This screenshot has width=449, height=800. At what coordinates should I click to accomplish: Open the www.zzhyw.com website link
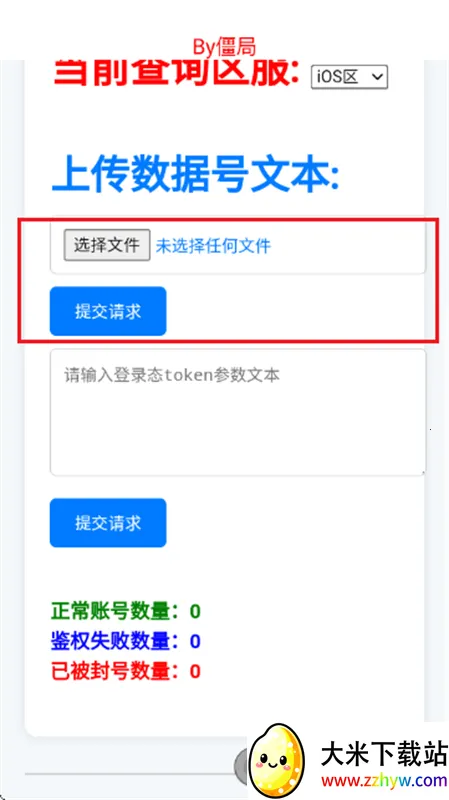384,781
